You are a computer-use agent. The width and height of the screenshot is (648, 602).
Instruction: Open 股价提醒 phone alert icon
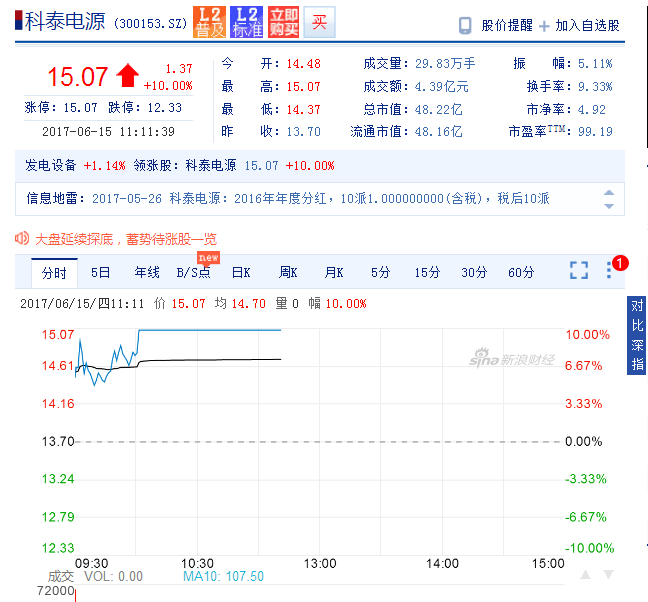tap(465, 25)
